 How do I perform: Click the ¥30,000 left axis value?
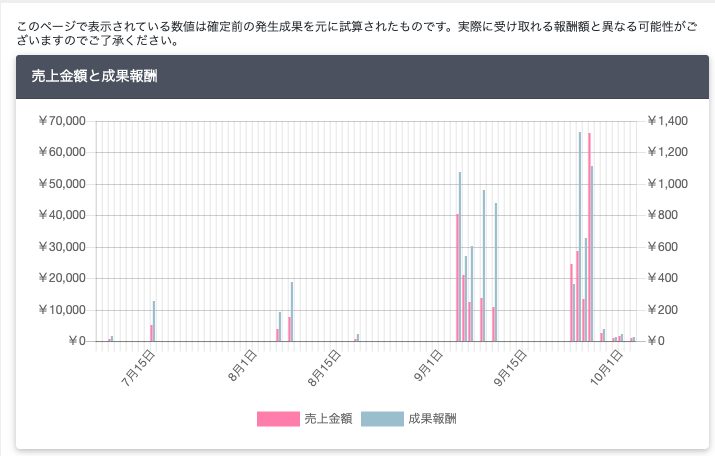point(62,247)
